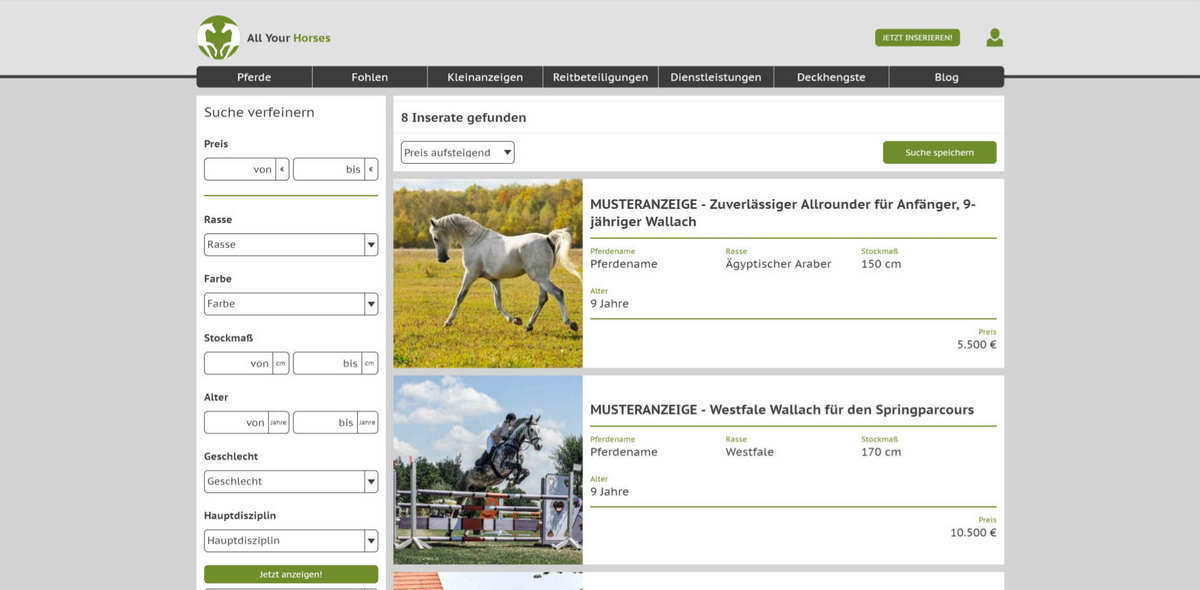Expand the Farbe dropdown
The height and width of the screenshot is (590, 1200).
tap(290, 304)
